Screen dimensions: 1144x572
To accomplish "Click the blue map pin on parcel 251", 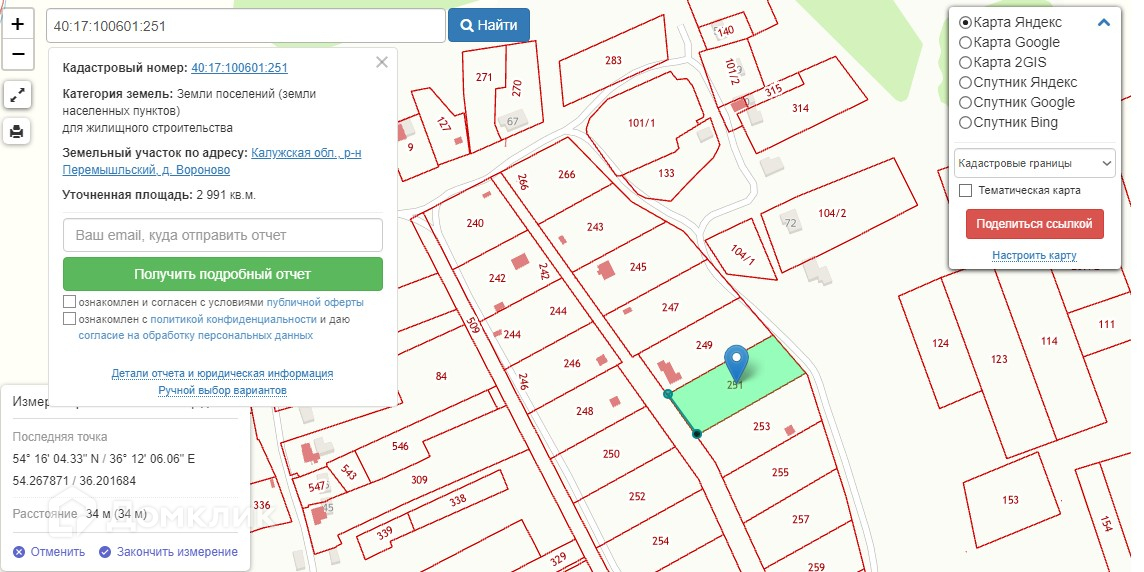I will [737, 363].
